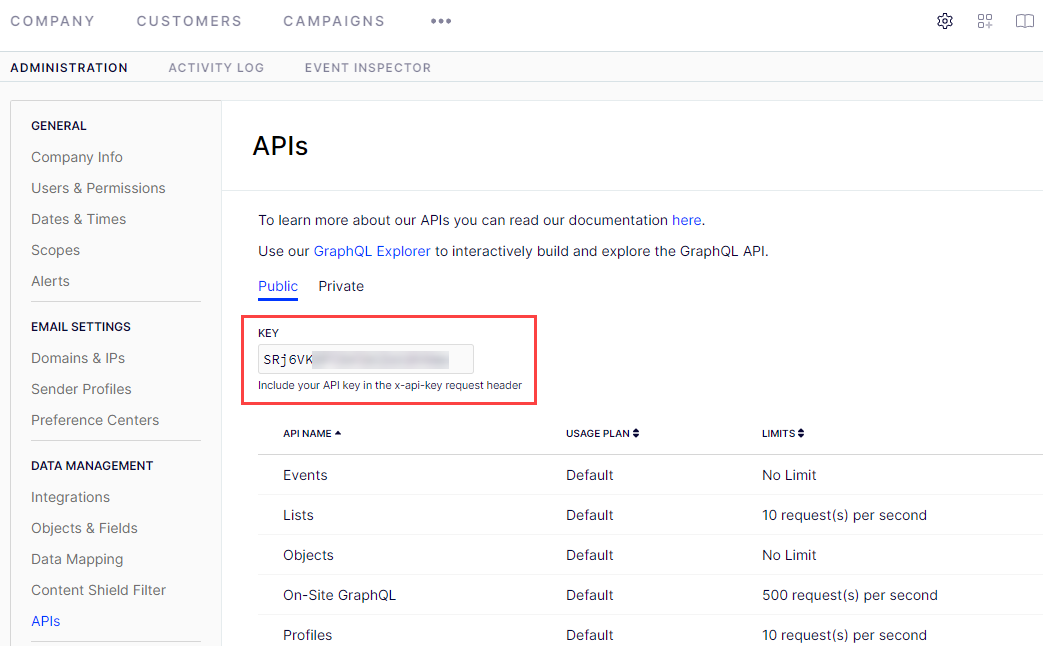The width and height of the screenshot is (1043, 646).
Task: Open Domains & IPs settings
Action: coord(78,358)
